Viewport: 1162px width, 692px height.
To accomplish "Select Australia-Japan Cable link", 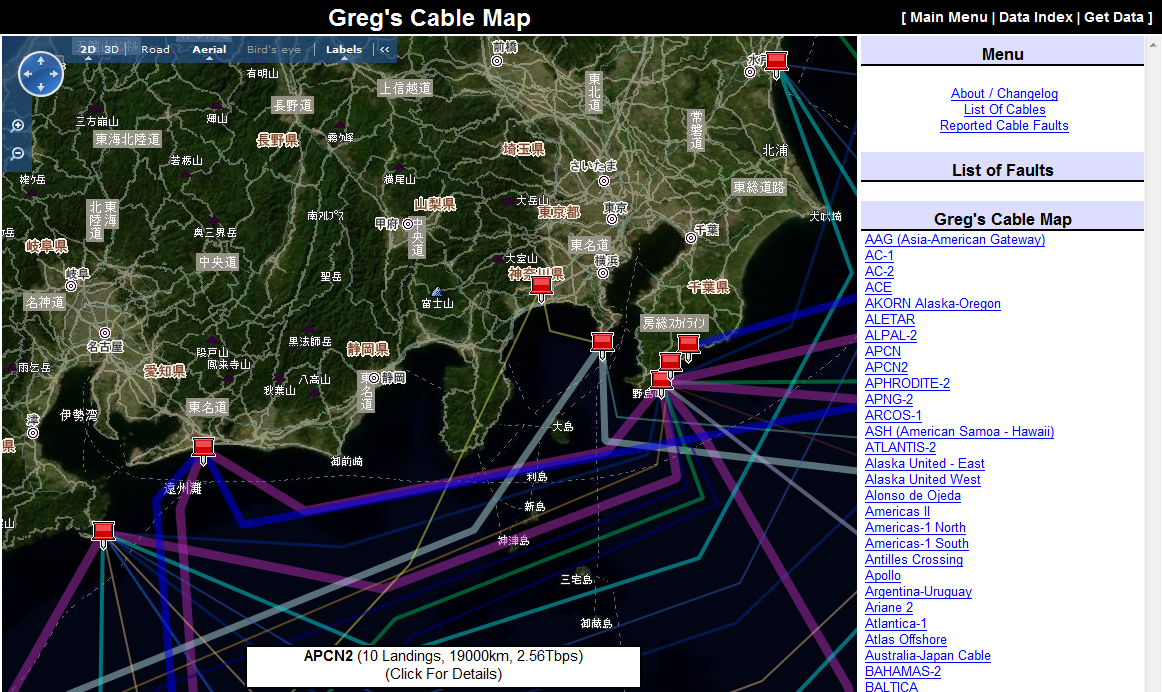I will [928, 656].
